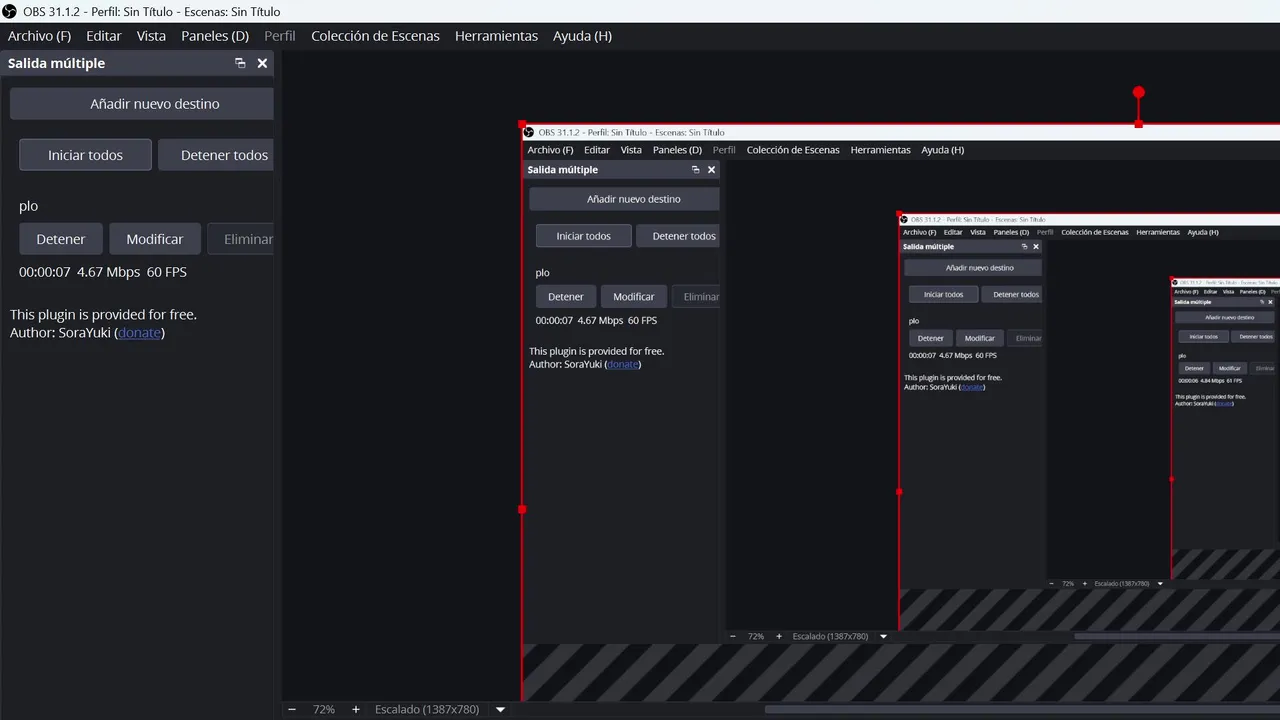Screen dimensions: 1280x720
Task: Open the Archivo (F) menu
Action: (x=39, y=36)
